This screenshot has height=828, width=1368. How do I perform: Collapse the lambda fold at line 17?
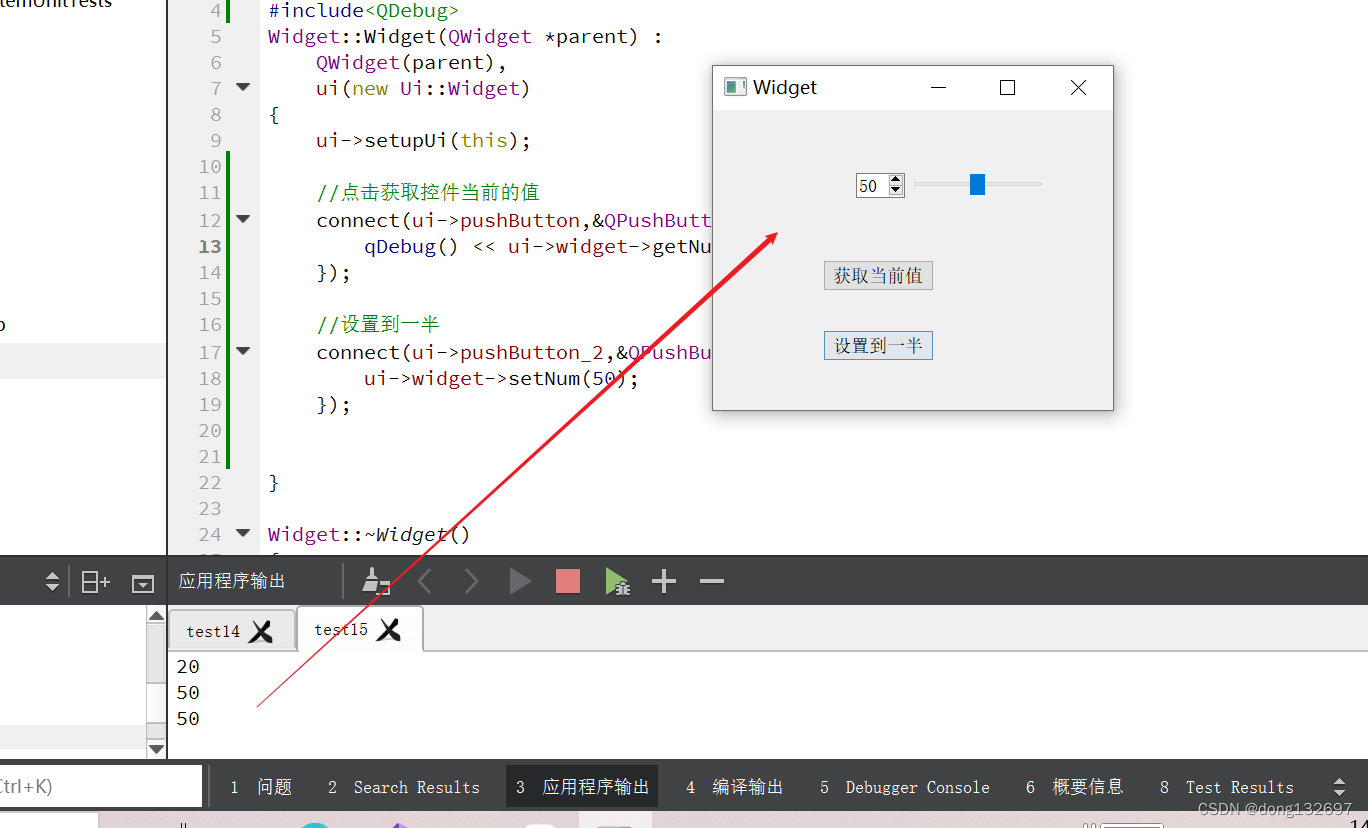243,351
